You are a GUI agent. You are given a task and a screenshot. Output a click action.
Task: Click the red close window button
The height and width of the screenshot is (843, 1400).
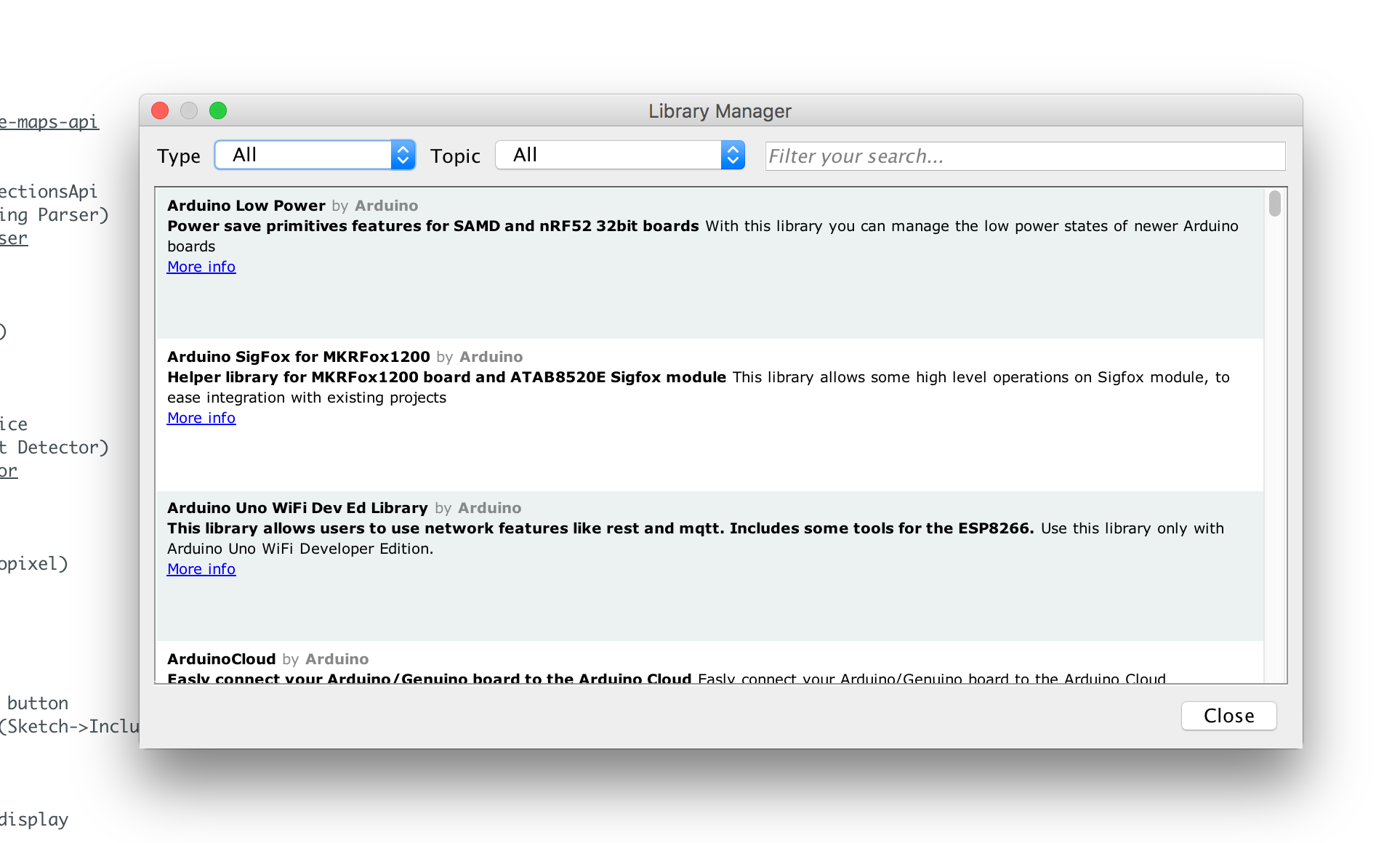160,110
